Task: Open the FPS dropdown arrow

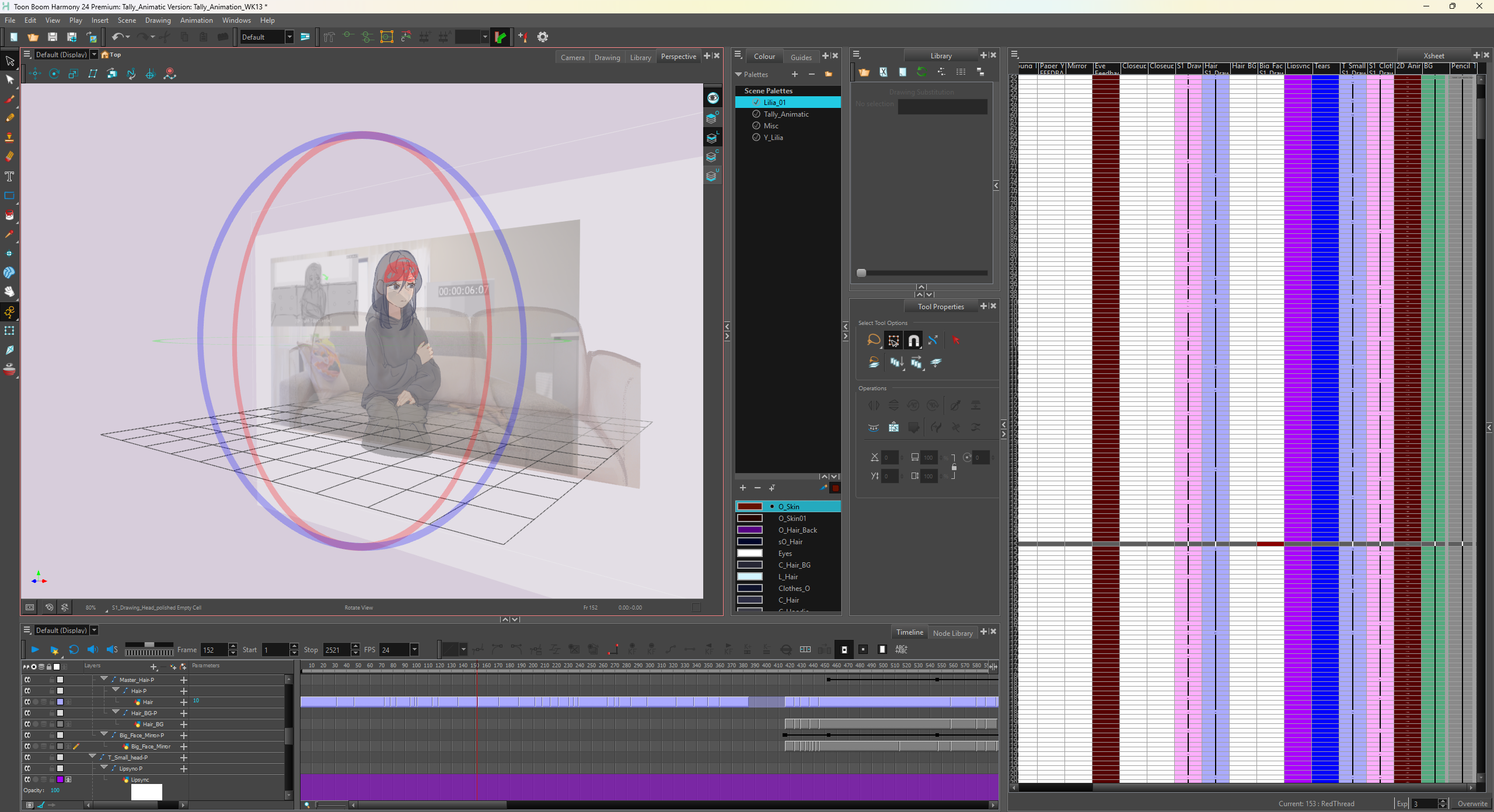Action: click(414, 649)
